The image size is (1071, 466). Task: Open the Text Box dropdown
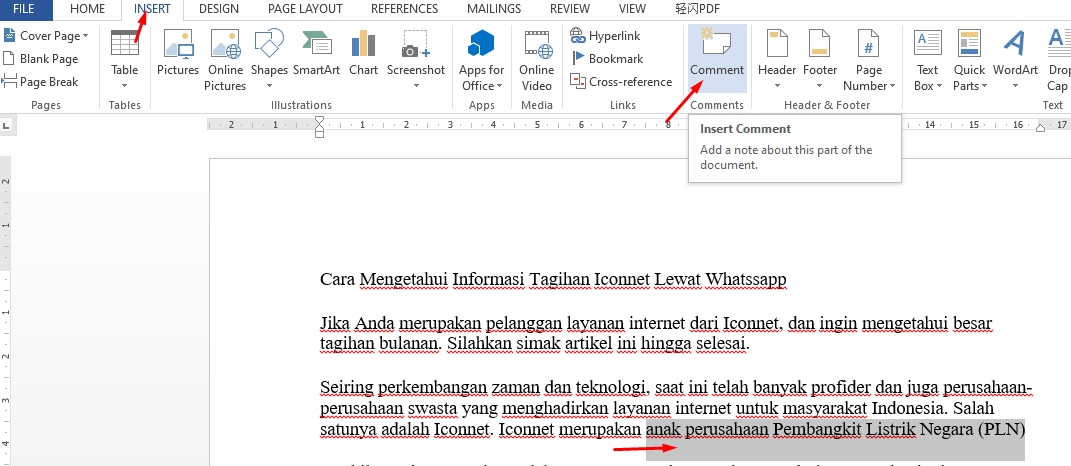click(928, 60)
